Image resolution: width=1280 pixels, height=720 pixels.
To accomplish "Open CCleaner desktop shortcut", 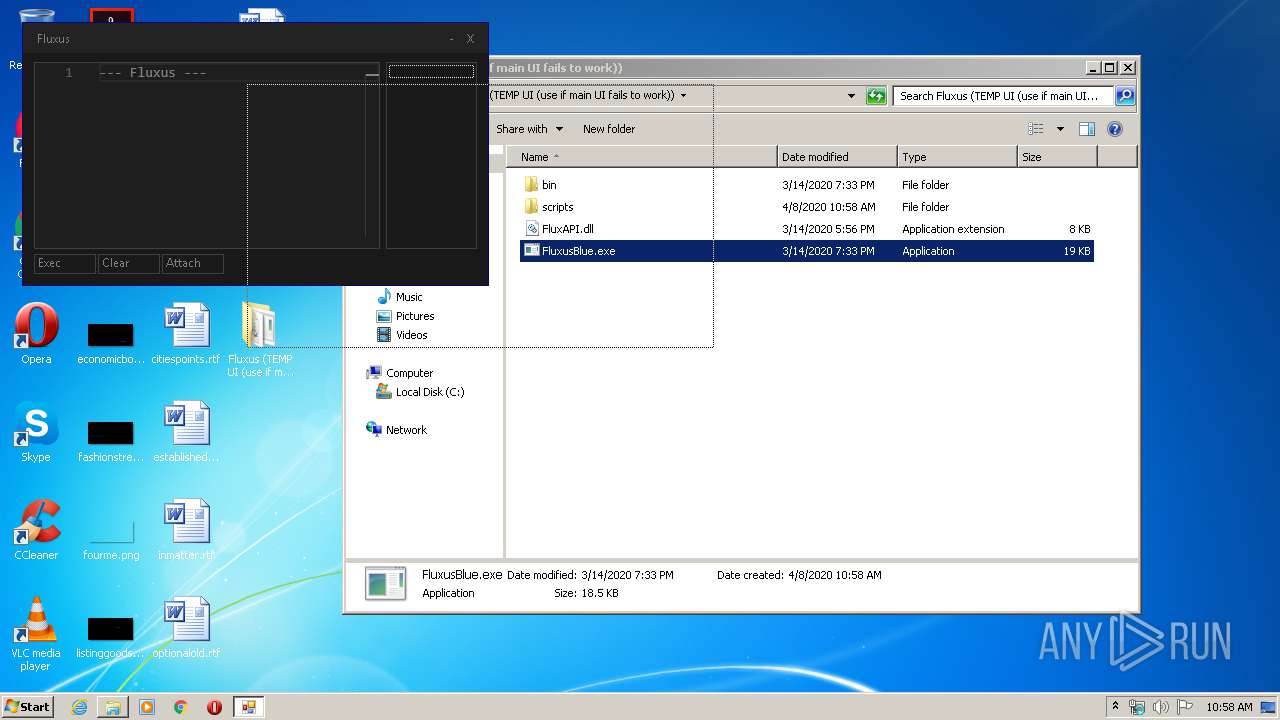I will pos(36,530).
